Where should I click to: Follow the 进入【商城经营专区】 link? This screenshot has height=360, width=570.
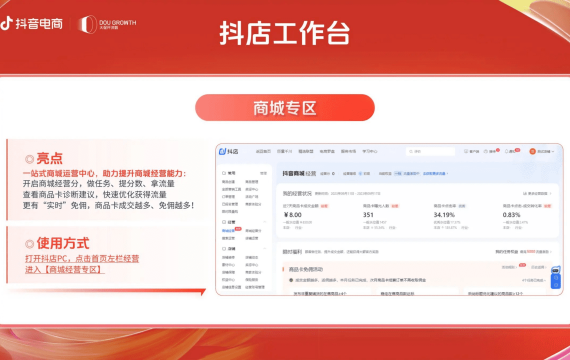point(65,269)
